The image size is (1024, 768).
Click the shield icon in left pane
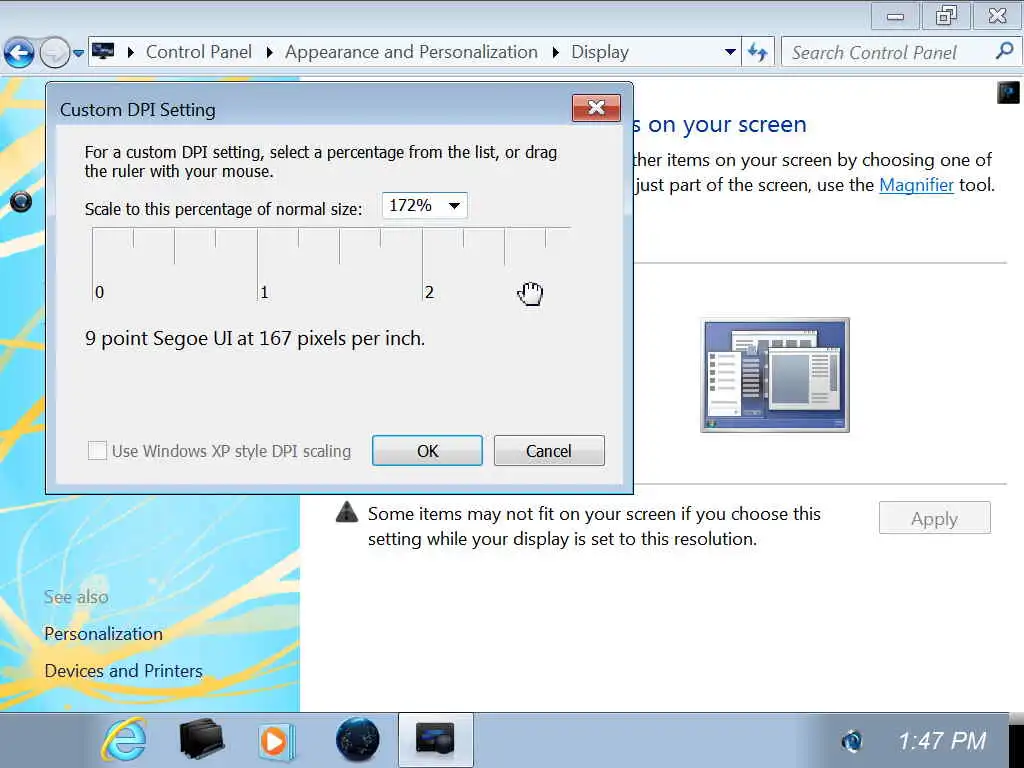click(x=21, y=202)
